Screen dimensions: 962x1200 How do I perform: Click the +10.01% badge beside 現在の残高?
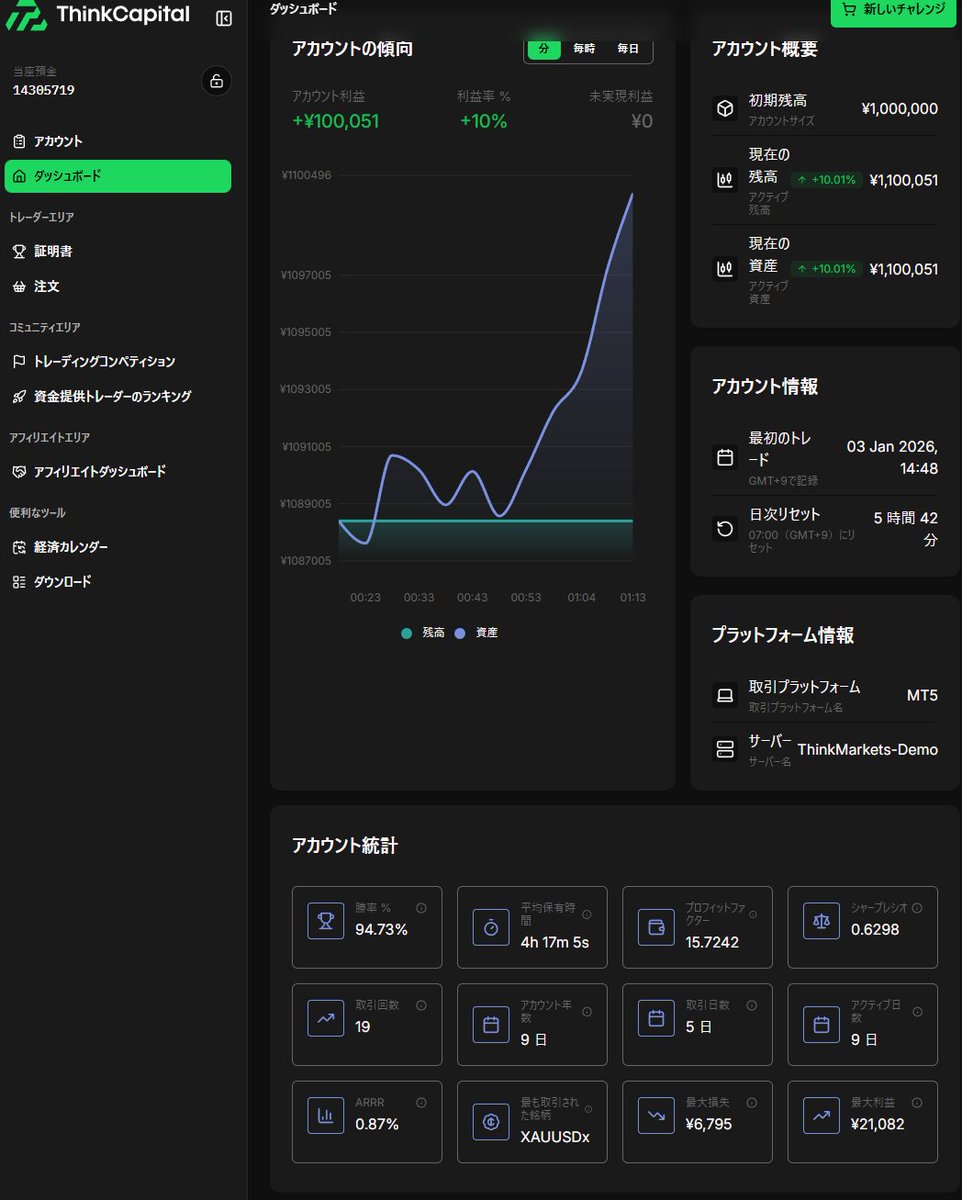[x=826, y=180]
